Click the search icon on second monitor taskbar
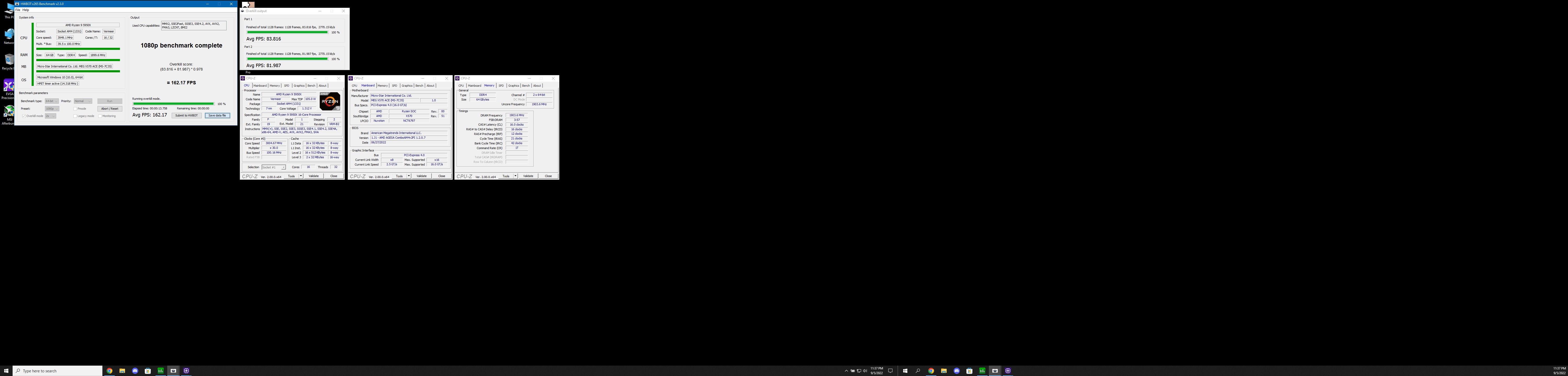This screenshot has height=376, width=1568. click(918, 371)
